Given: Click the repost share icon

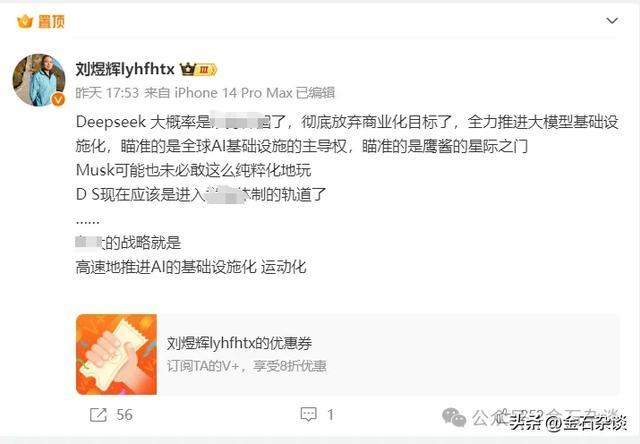Looking at the screenshot, I should 98,415.
